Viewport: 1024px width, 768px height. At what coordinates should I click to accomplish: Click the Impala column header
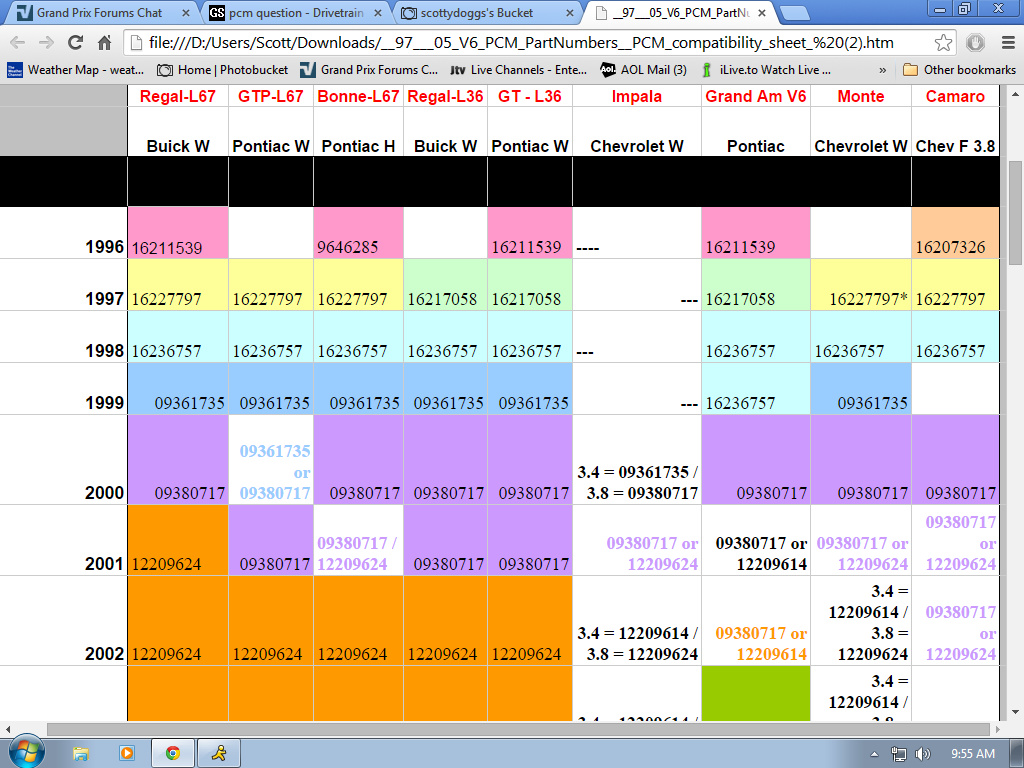pyautogui.click(x=637, y=97)
